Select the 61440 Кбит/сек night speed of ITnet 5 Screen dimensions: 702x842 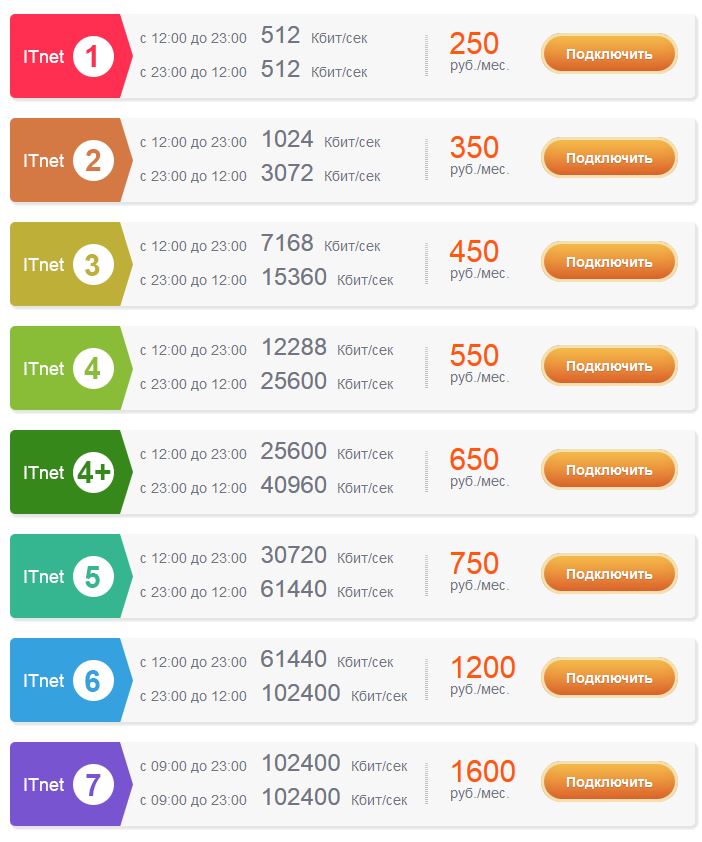pyautogui.click(x=294, y=590)
